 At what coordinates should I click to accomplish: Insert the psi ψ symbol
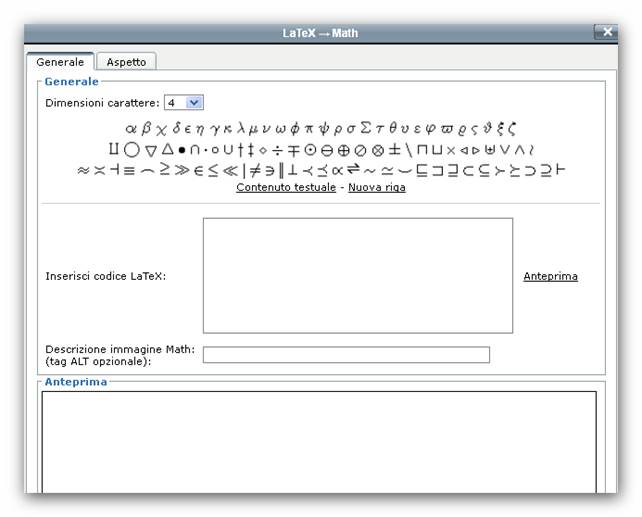[323, 129]
